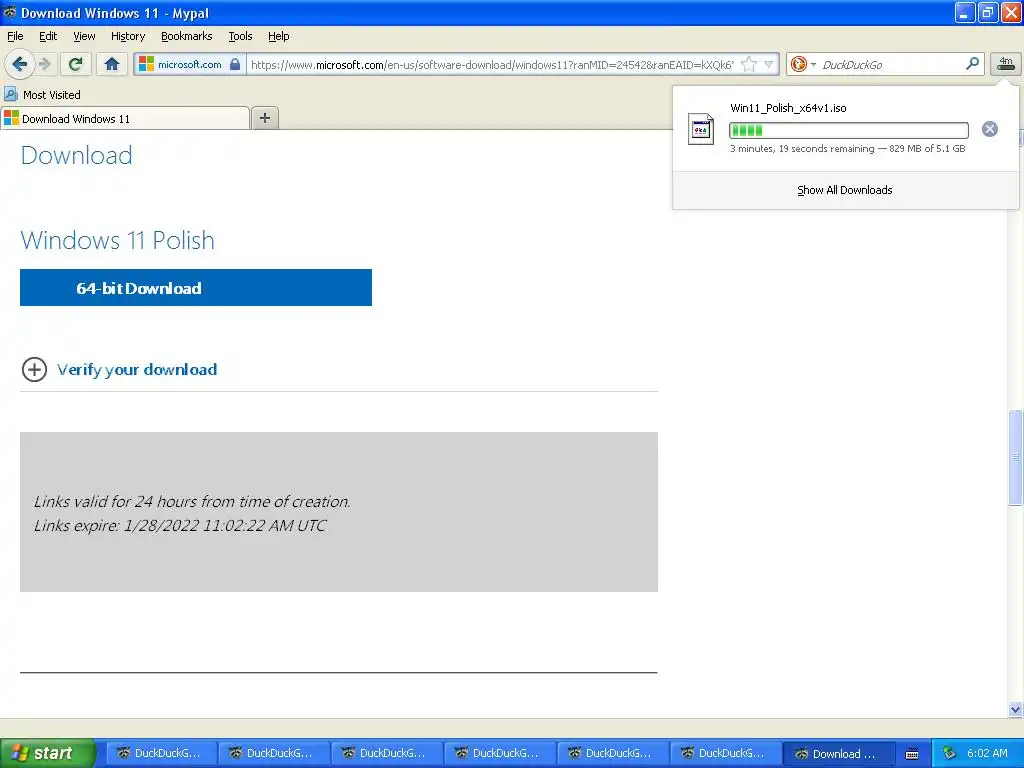1024x768 pixels.
Task: Open Show All Downloads
Action: point(844,190)
